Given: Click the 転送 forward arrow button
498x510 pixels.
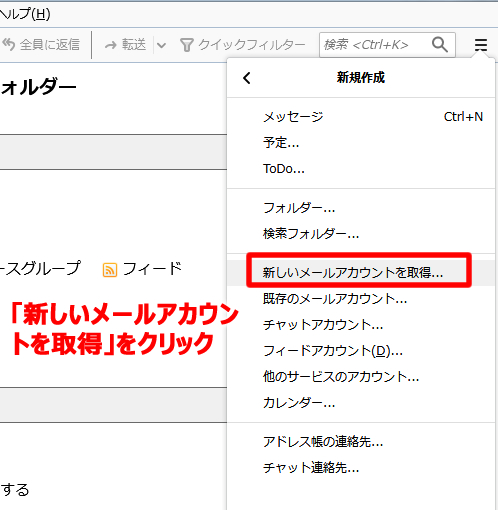Looking at the screenshot, I should click(125, 44).
